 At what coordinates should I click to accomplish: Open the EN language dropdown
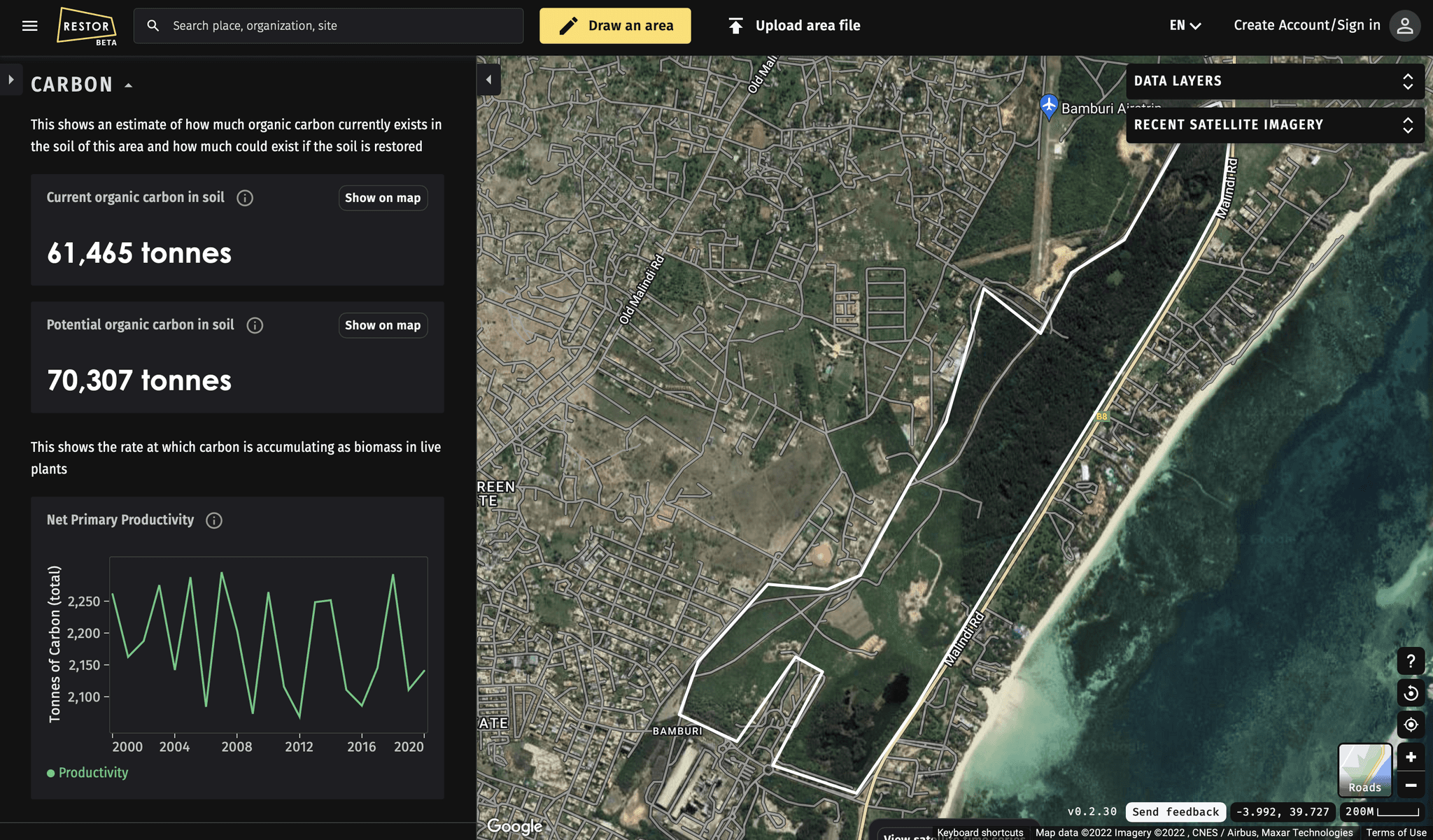pos(1185,26)
